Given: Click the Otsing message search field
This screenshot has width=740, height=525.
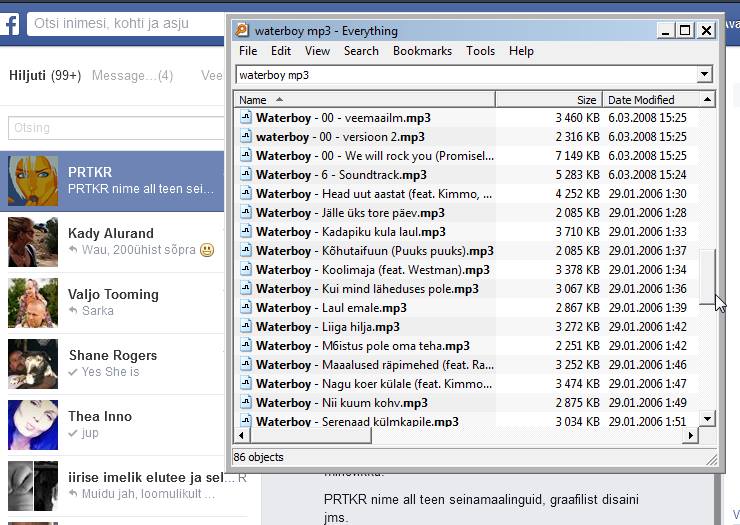Looking at the screenshot, I should pos(116,128).
